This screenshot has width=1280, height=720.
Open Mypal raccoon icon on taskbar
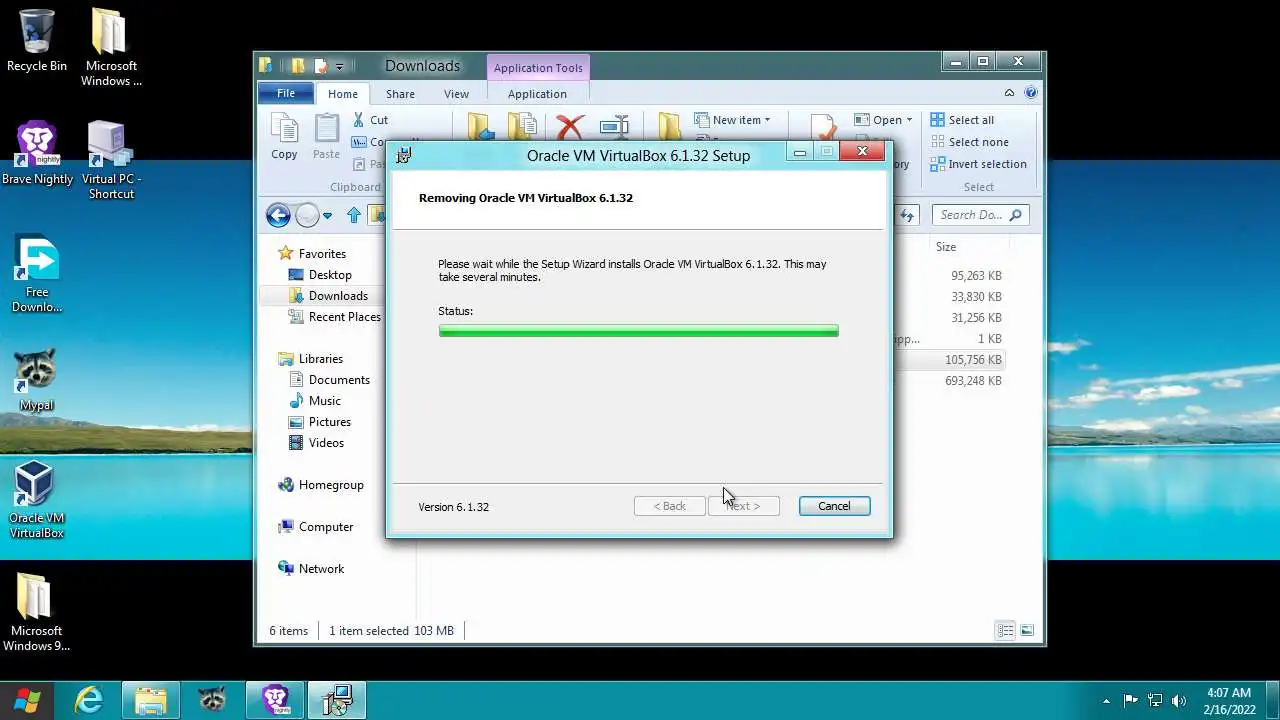(x=212, y=700)
